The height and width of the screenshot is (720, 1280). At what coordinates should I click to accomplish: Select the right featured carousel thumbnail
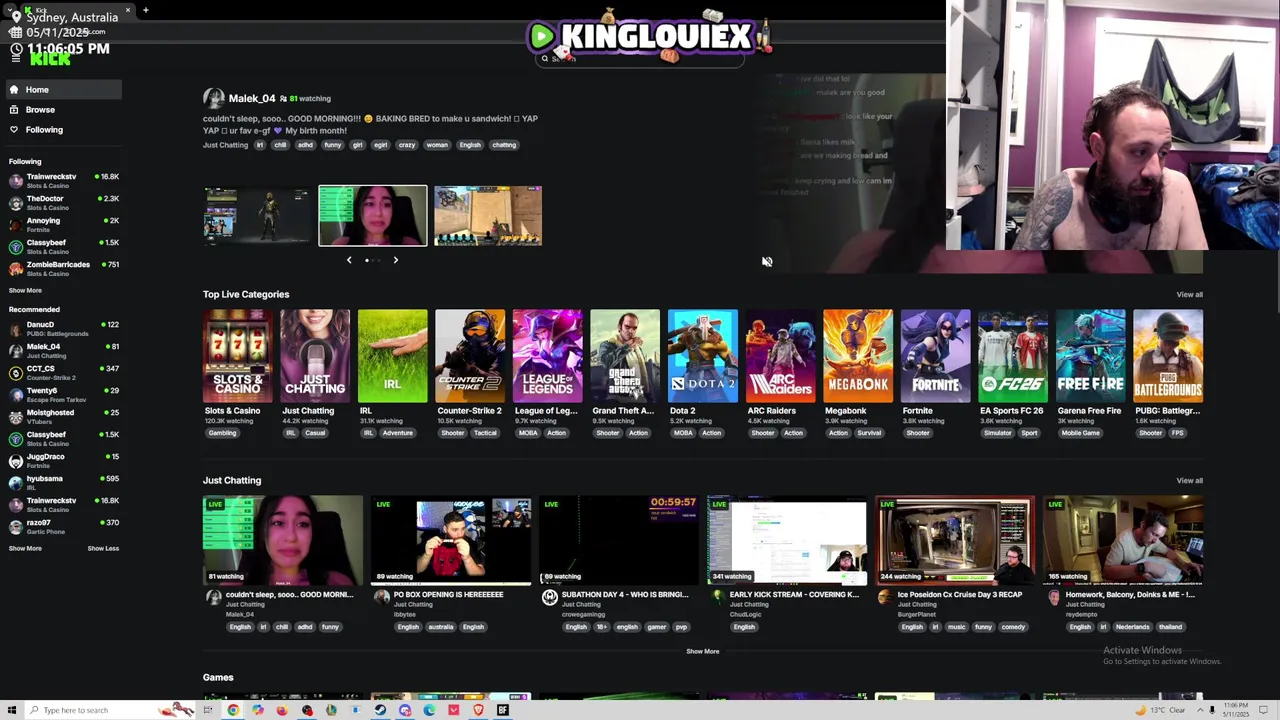point(488,215)
